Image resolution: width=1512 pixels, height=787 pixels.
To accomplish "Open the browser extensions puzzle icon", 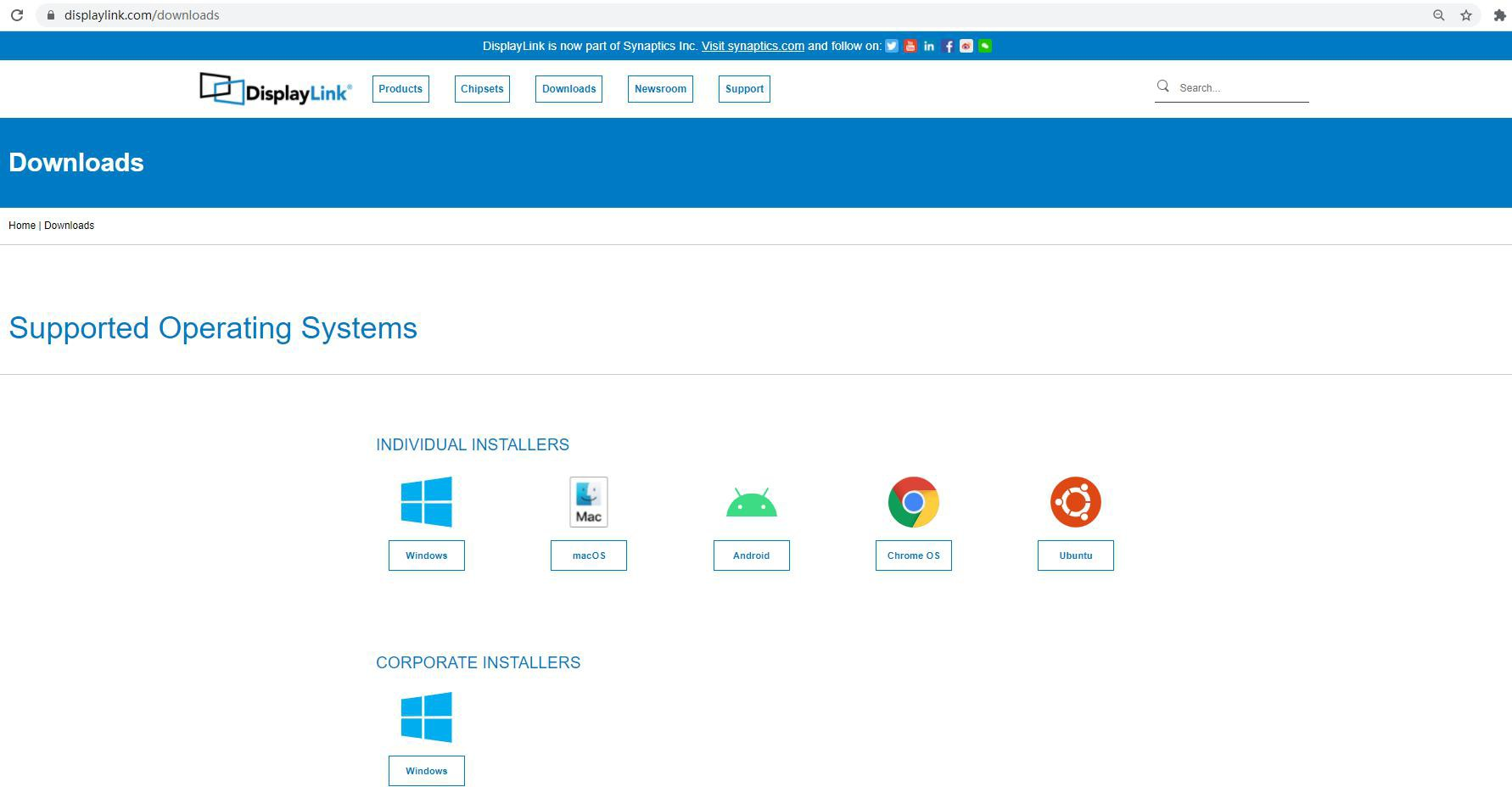I will point(1499,15).
